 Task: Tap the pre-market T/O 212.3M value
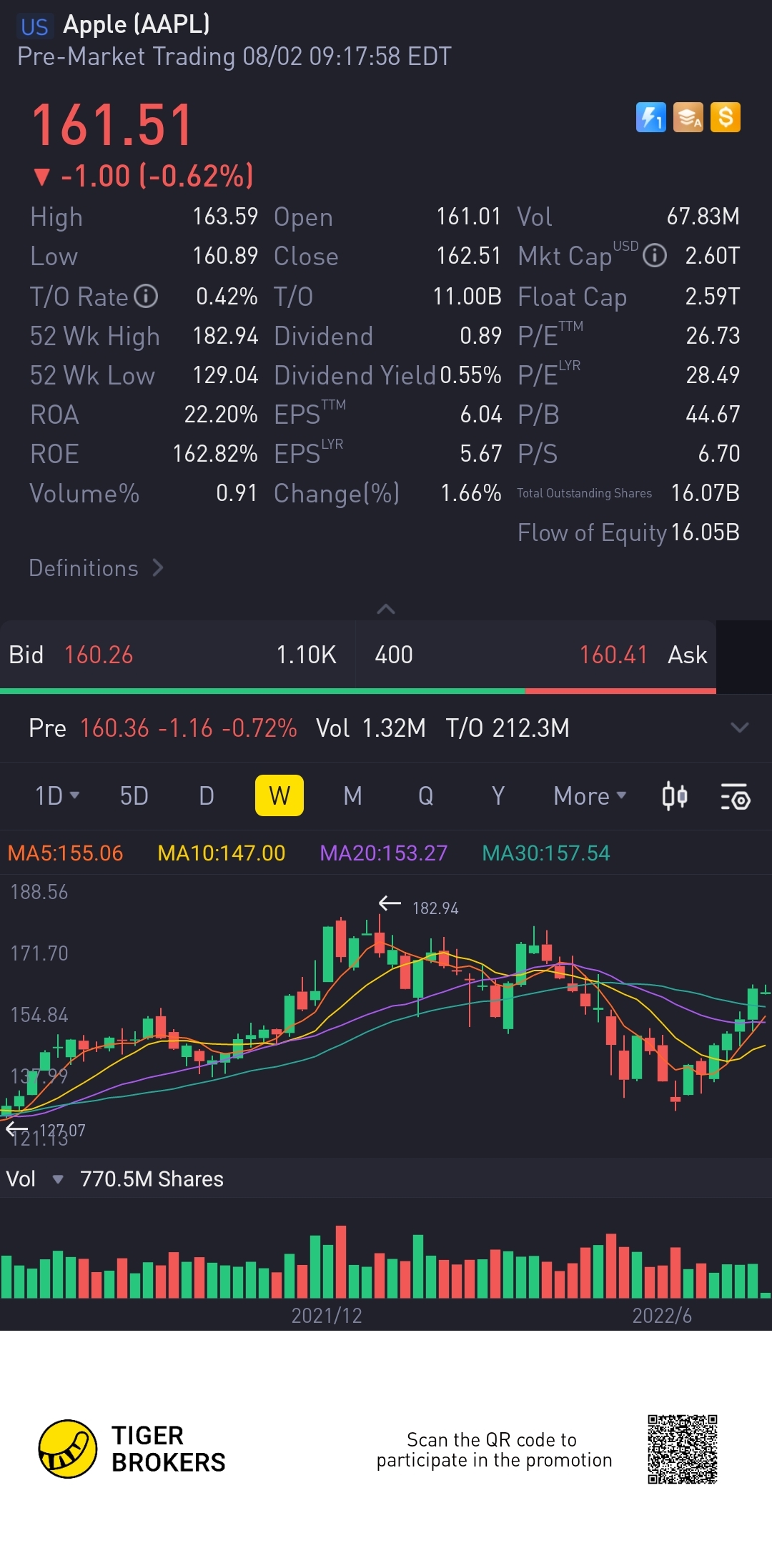(531, 728)
